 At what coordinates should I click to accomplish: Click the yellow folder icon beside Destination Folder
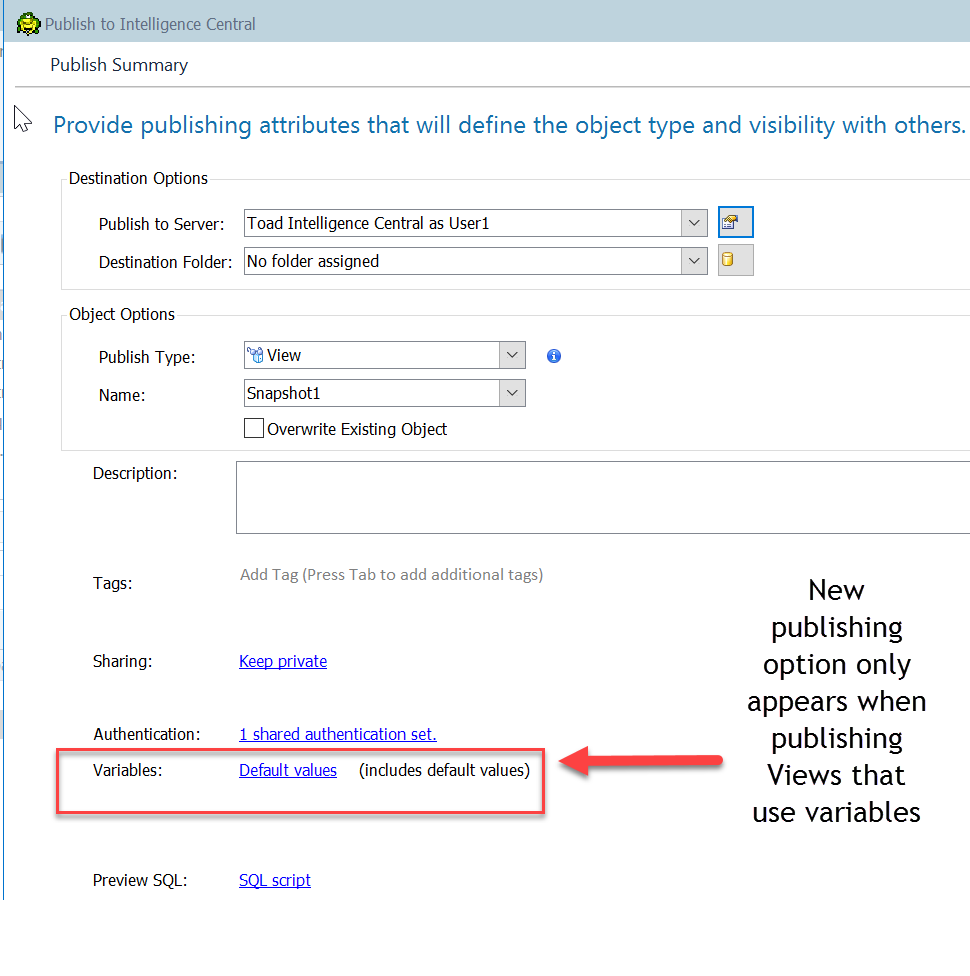735,260
